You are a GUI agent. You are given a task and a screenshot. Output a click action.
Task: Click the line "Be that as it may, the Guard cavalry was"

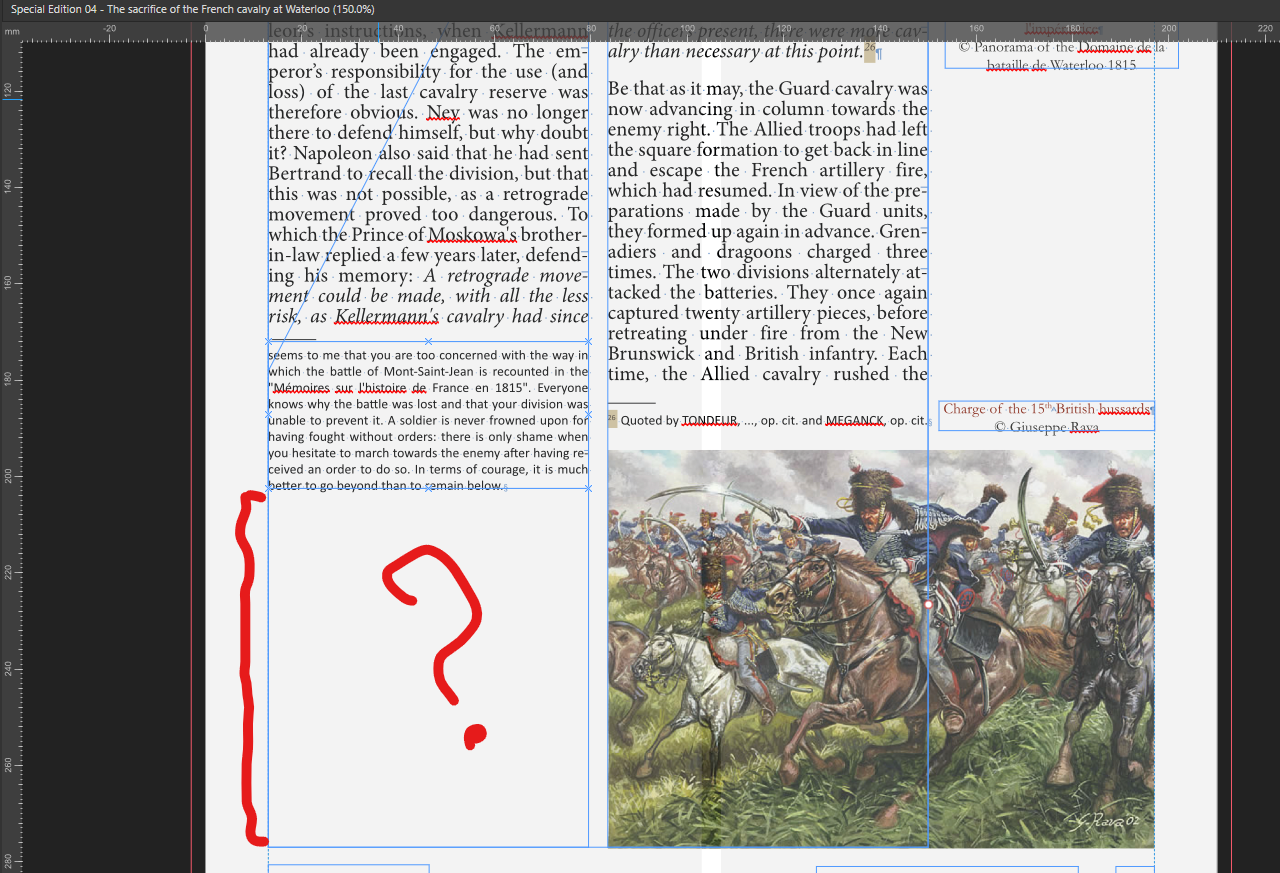[x=768, y=88]
